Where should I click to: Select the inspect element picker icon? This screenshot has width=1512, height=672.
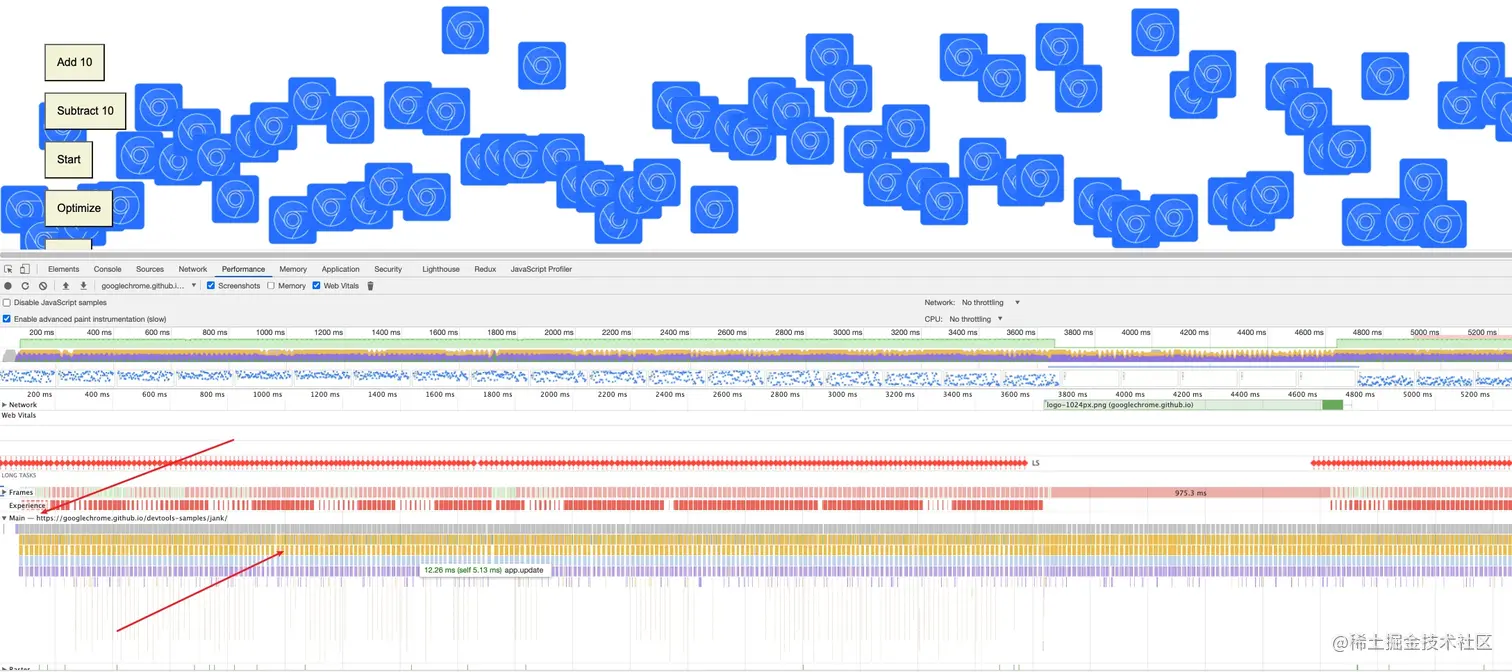(x=8, y=269)
